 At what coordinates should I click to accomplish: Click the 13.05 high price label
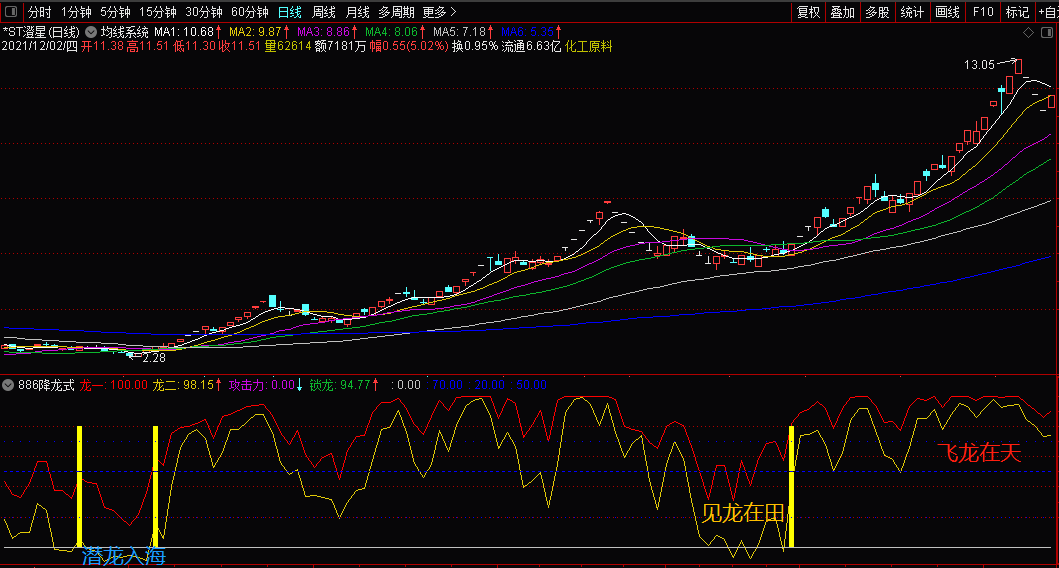(979, 65)
